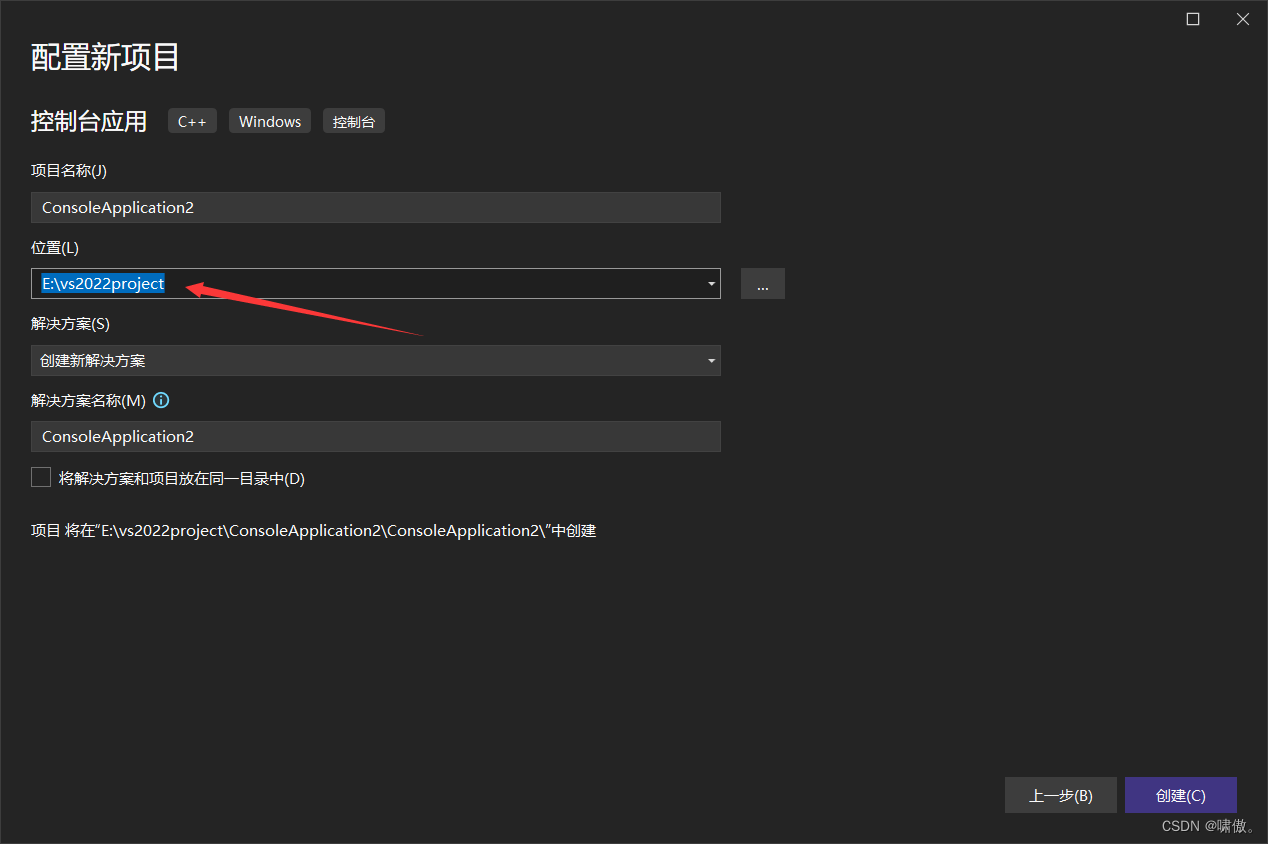Click the project name field ConsoleApplication2
The image size is (1268, 844).
[x=375, y=207]
